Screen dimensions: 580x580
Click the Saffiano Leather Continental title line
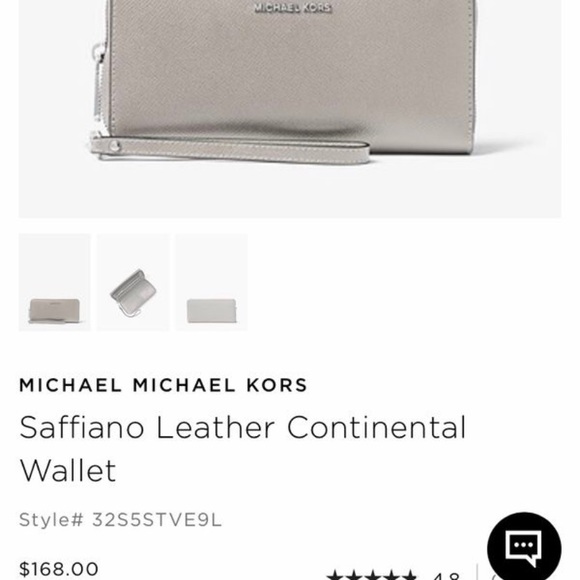click(243, 427)
